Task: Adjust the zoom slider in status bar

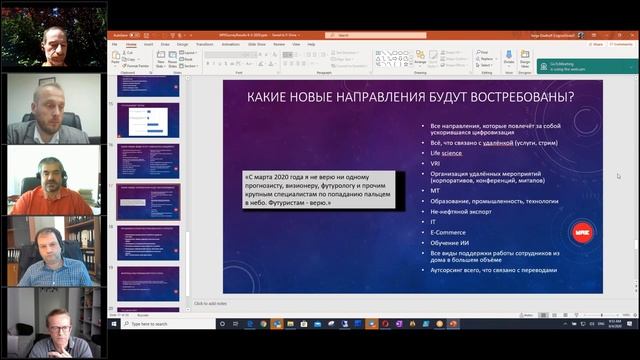Action: point(602,315)
